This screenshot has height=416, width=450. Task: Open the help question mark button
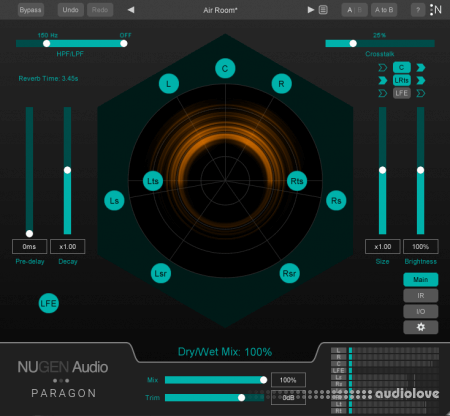418,10
